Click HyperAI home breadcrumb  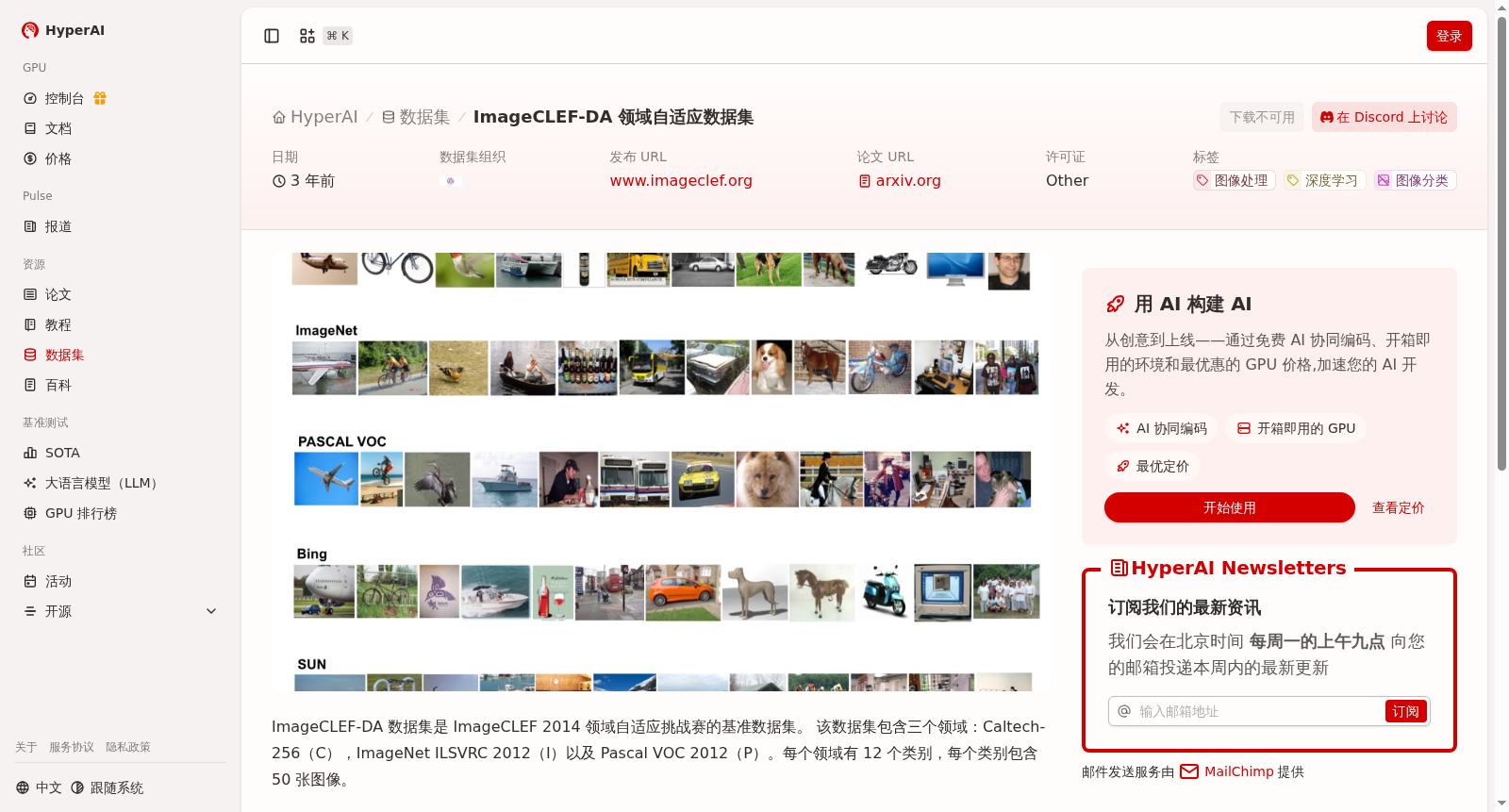(315, 117)
